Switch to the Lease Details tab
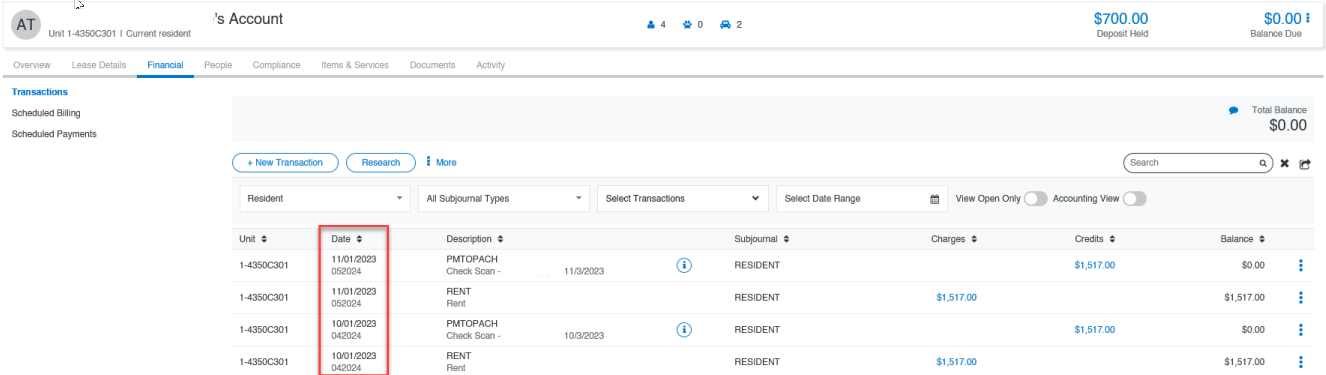The height and width of the screenshot is (375, 1326). [99, 65]
